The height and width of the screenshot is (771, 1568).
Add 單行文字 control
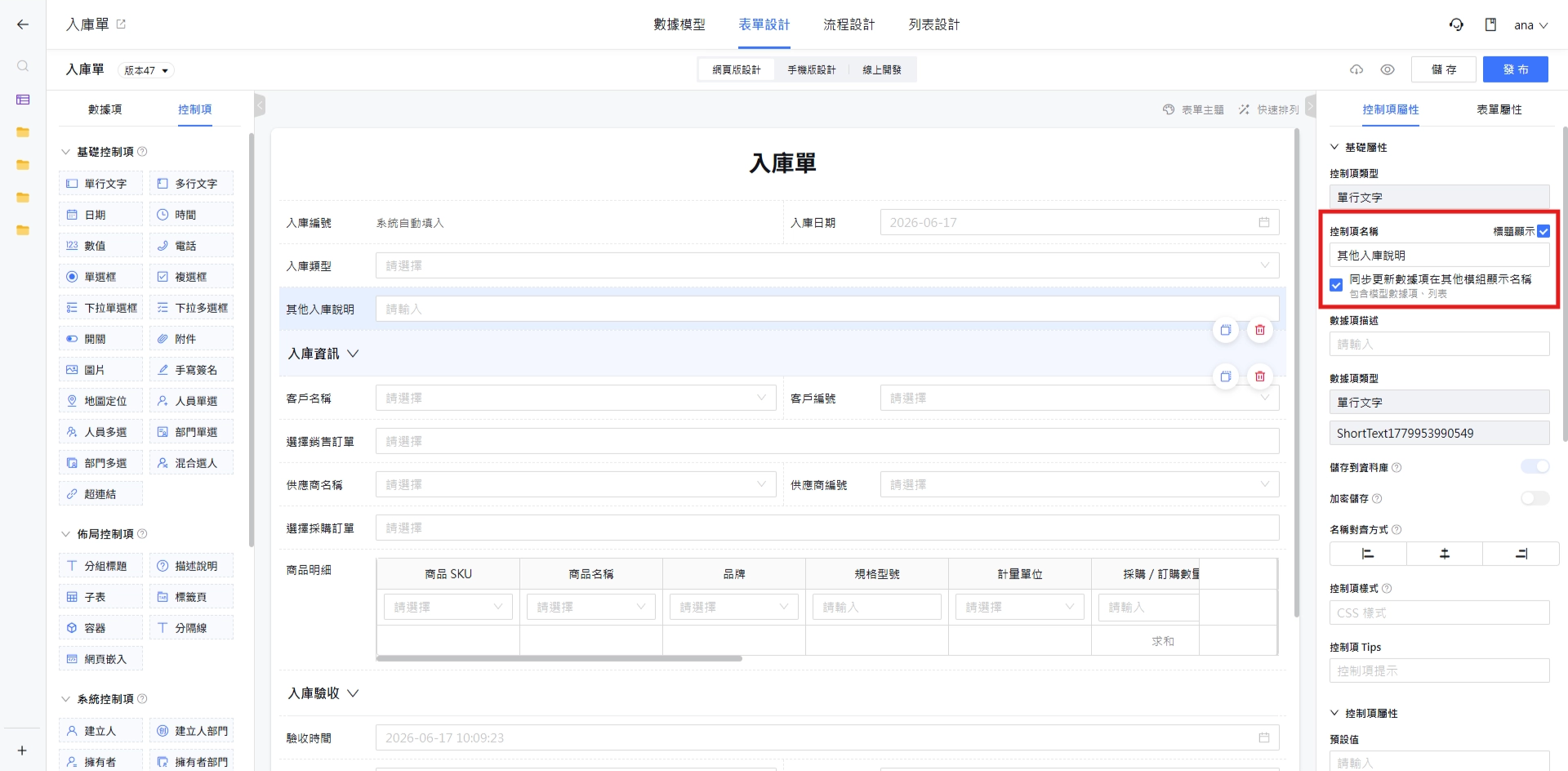coord(100,184)
